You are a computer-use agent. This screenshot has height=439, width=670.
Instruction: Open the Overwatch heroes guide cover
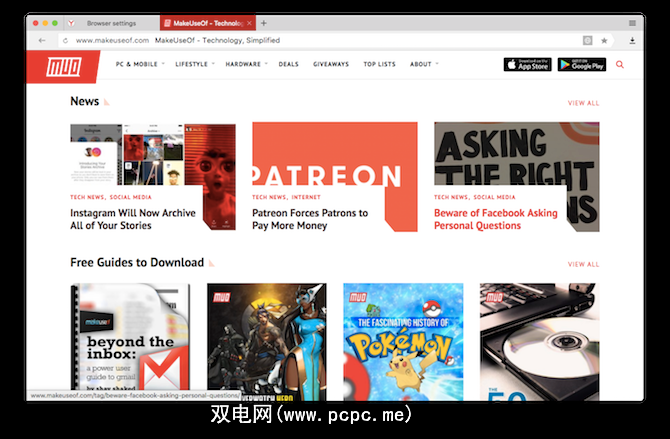(267, 342)
